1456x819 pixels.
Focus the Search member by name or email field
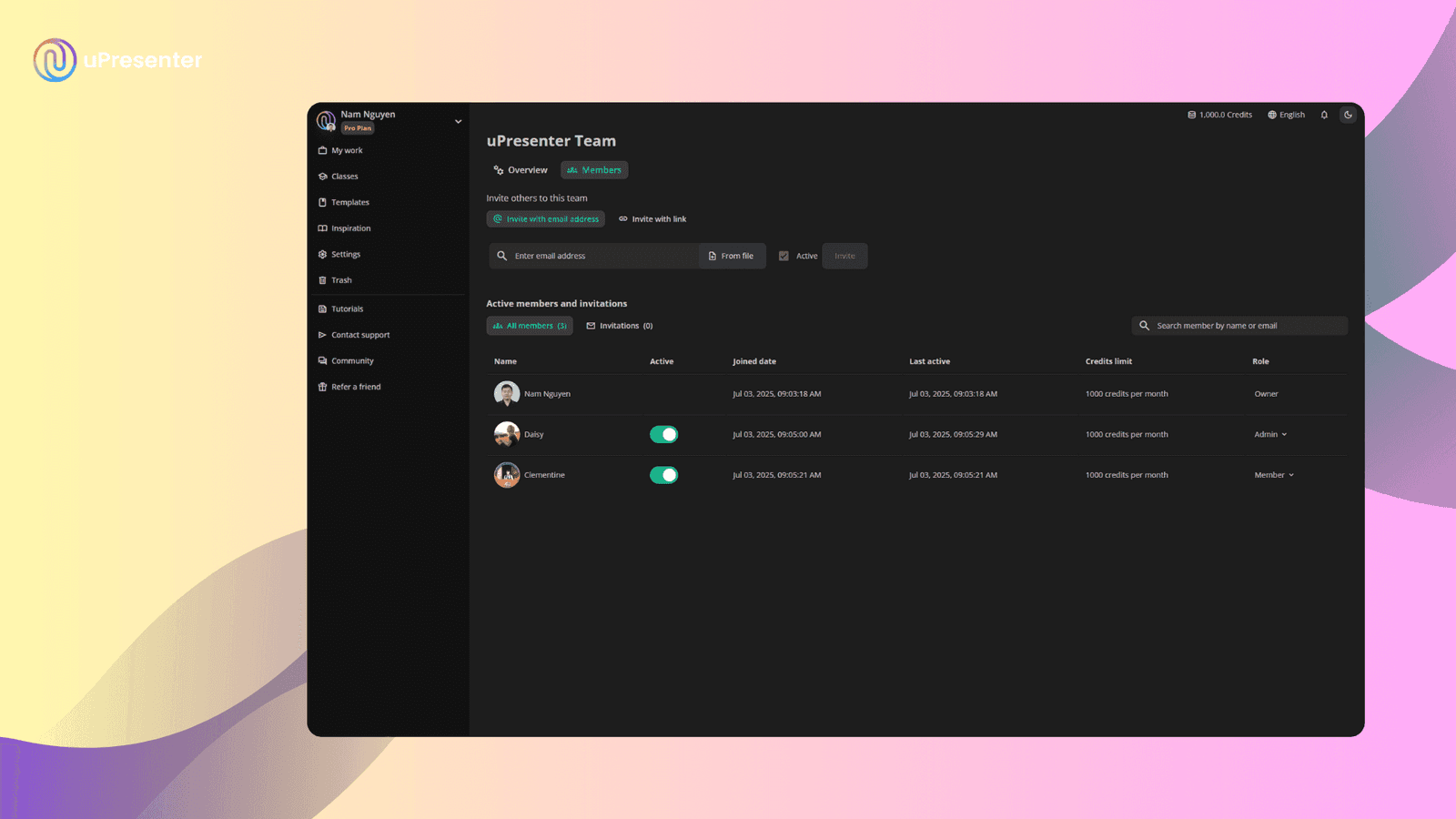pyautogui.click(x=1239, y=326)
